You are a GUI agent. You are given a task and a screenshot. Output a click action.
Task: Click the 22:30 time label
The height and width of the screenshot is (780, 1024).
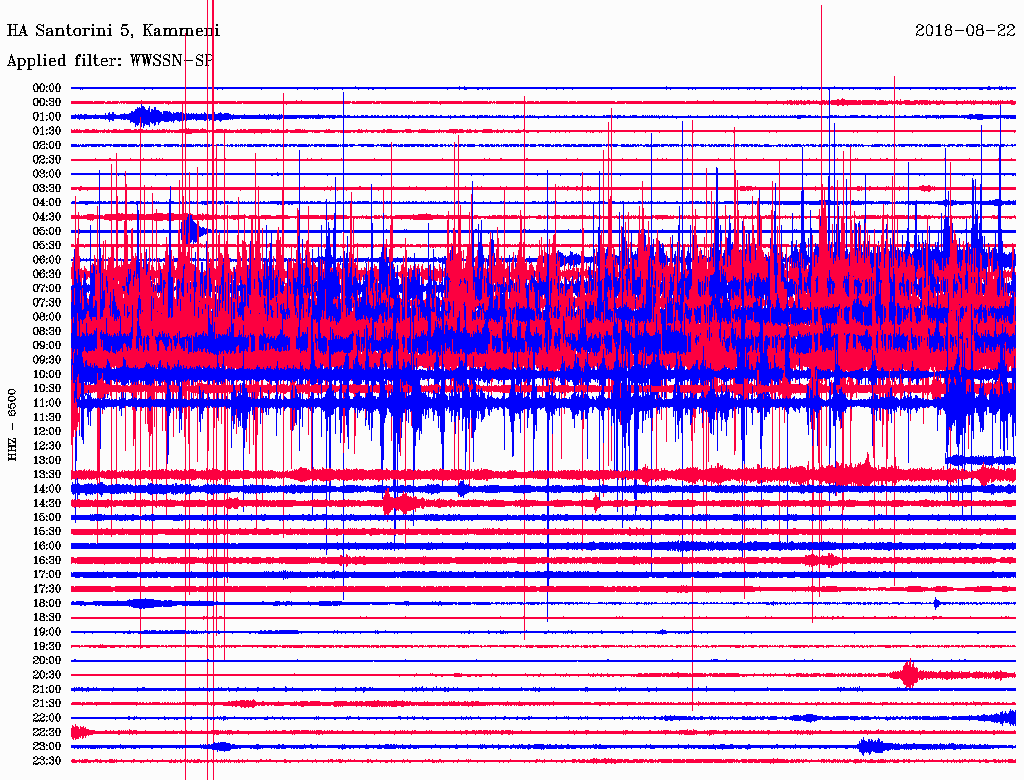tap(47, 732)
